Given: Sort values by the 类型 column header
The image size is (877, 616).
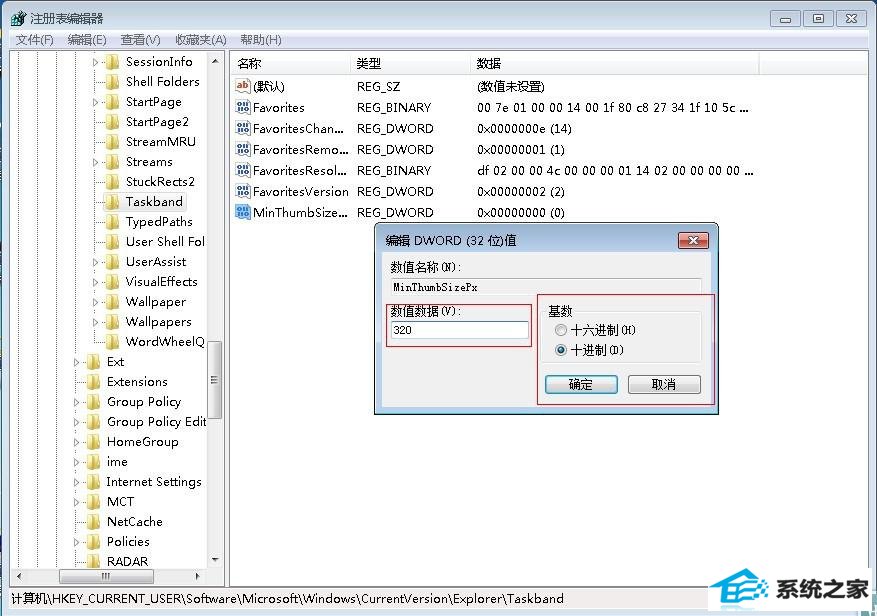Looking at the screenshot, I should coord(410,63).
